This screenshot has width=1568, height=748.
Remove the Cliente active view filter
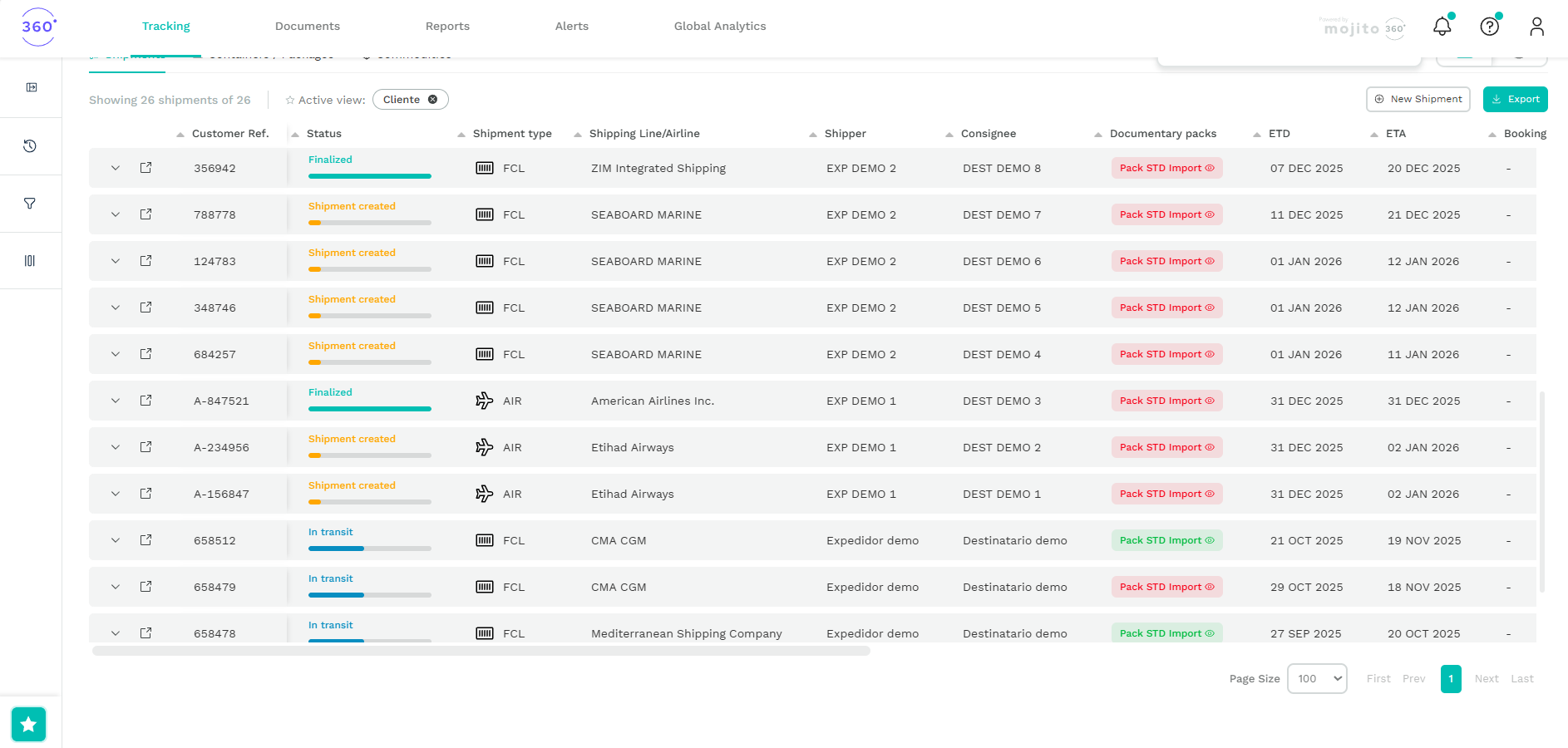tap(432, 100)
